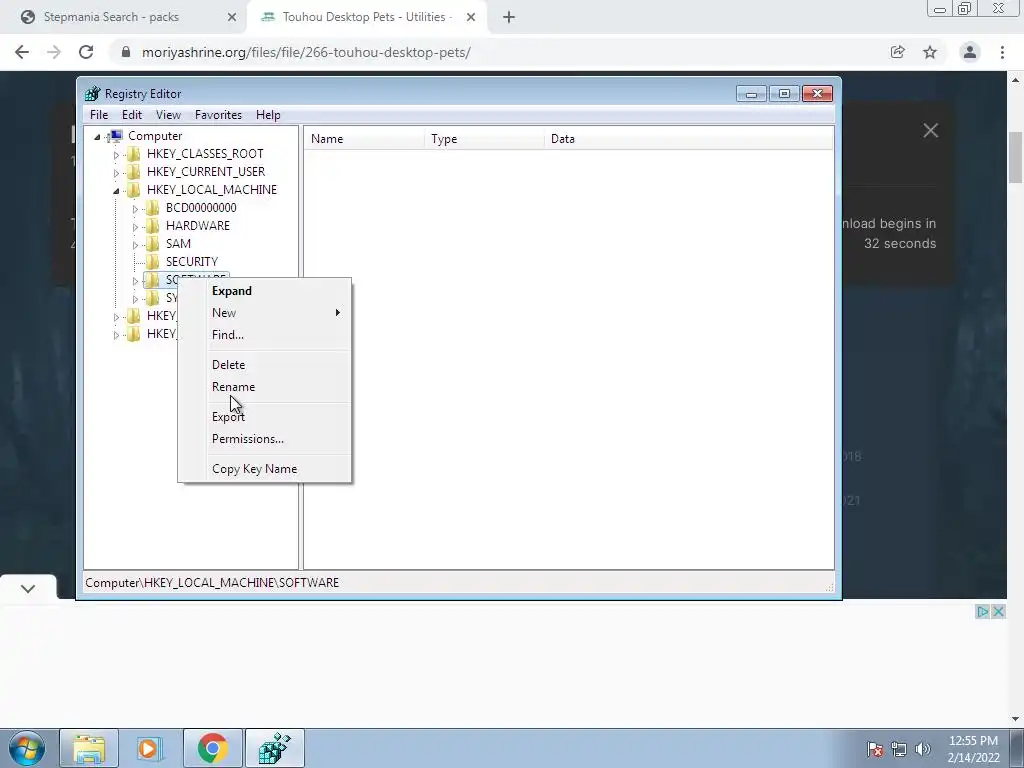
Task: Open the Chrome three-dot menu
Action: [x=1002, y=52]
